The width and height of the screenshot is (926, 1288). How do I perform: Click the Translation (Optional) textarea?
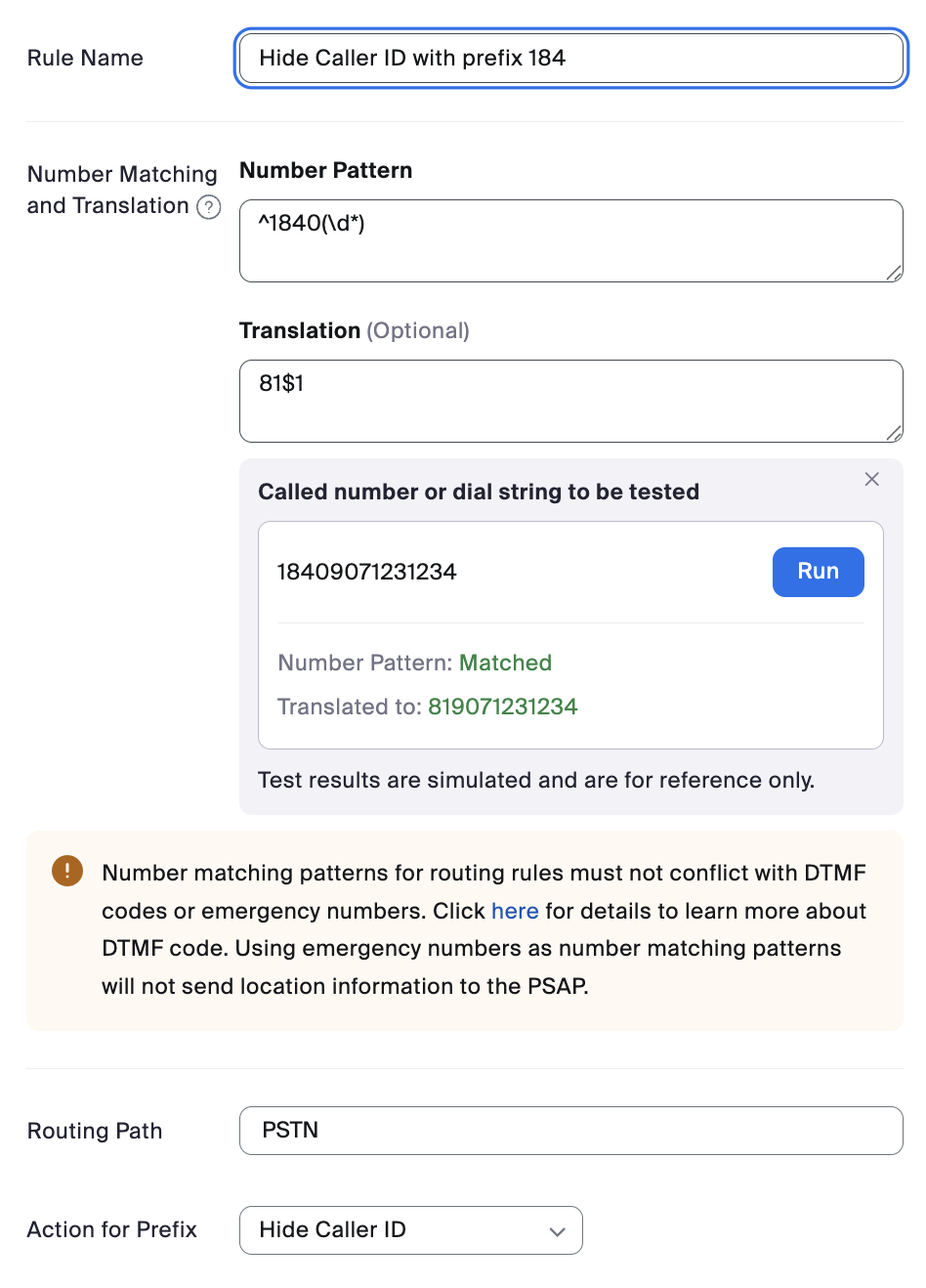click(570, 400)
